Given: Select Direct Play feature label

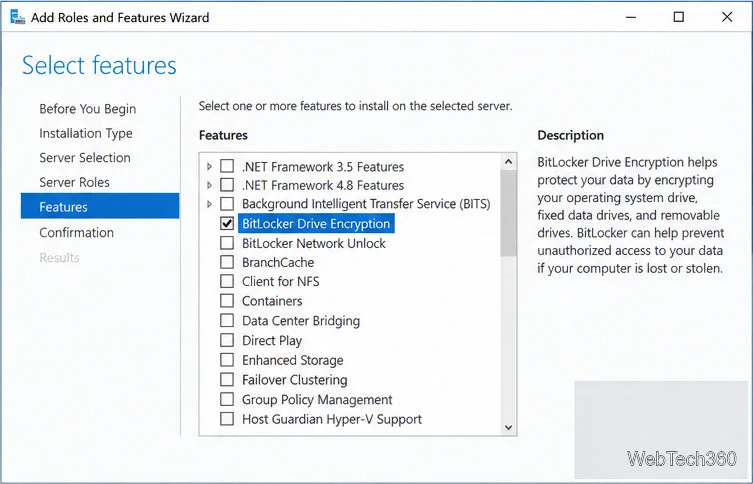Looking at the screenshot, I should click(272, 341).
